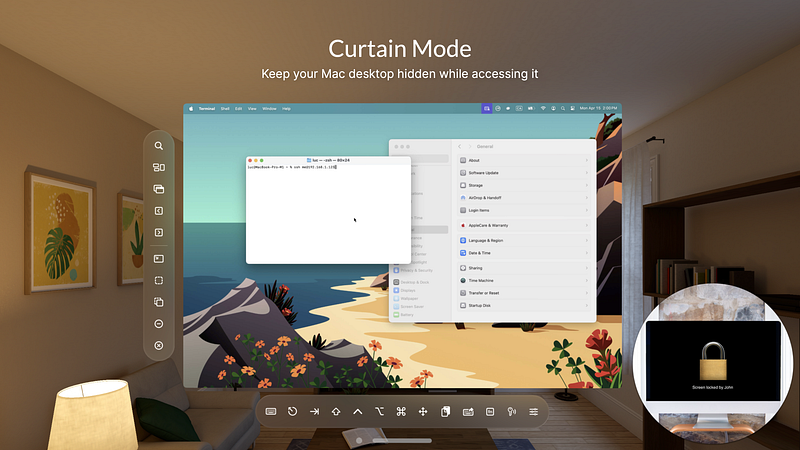Click the stacked windows icon in side toolbar

point(159,189)
